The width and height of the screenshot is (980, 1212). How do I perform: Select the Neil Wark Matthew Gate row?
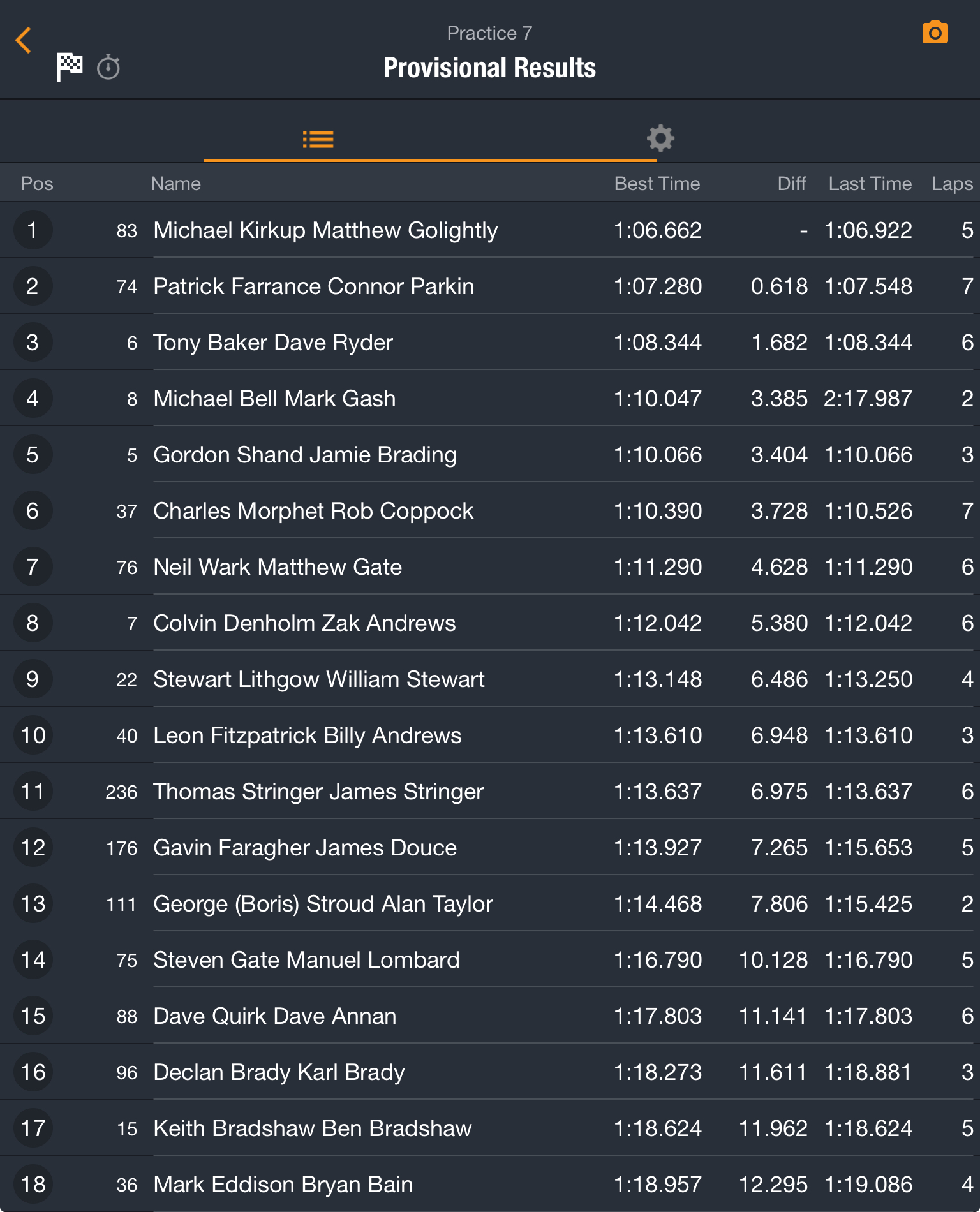[x=490, y=567]
